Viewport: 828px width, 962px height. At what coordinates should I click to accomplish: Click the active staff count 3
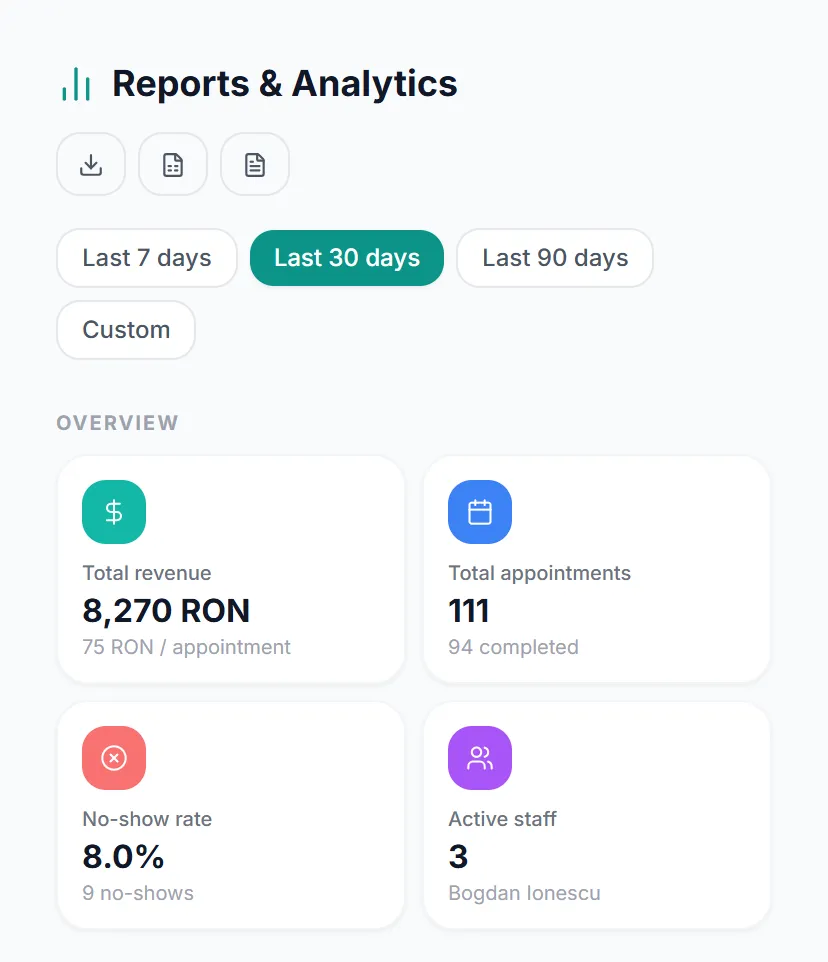(x=458, y=856)
